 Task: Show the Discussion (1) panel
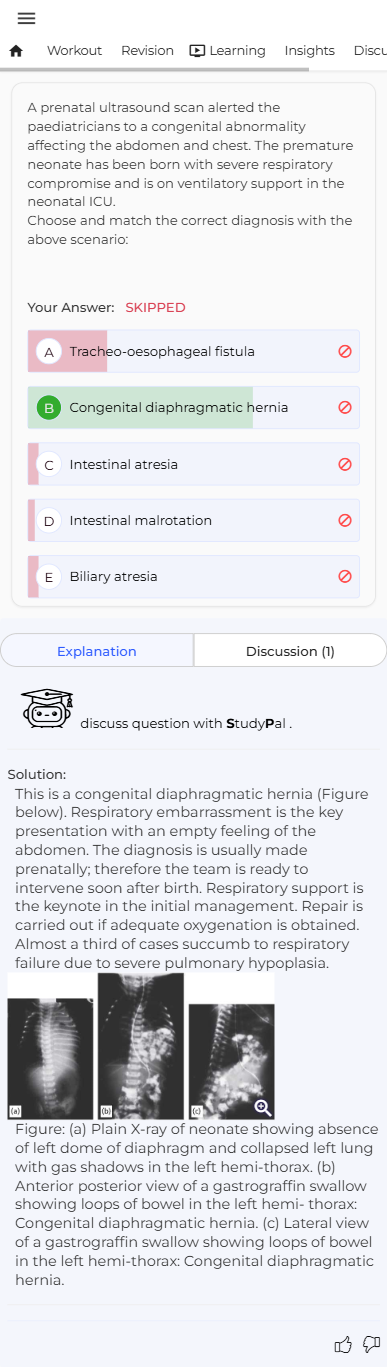coord(290,651)
